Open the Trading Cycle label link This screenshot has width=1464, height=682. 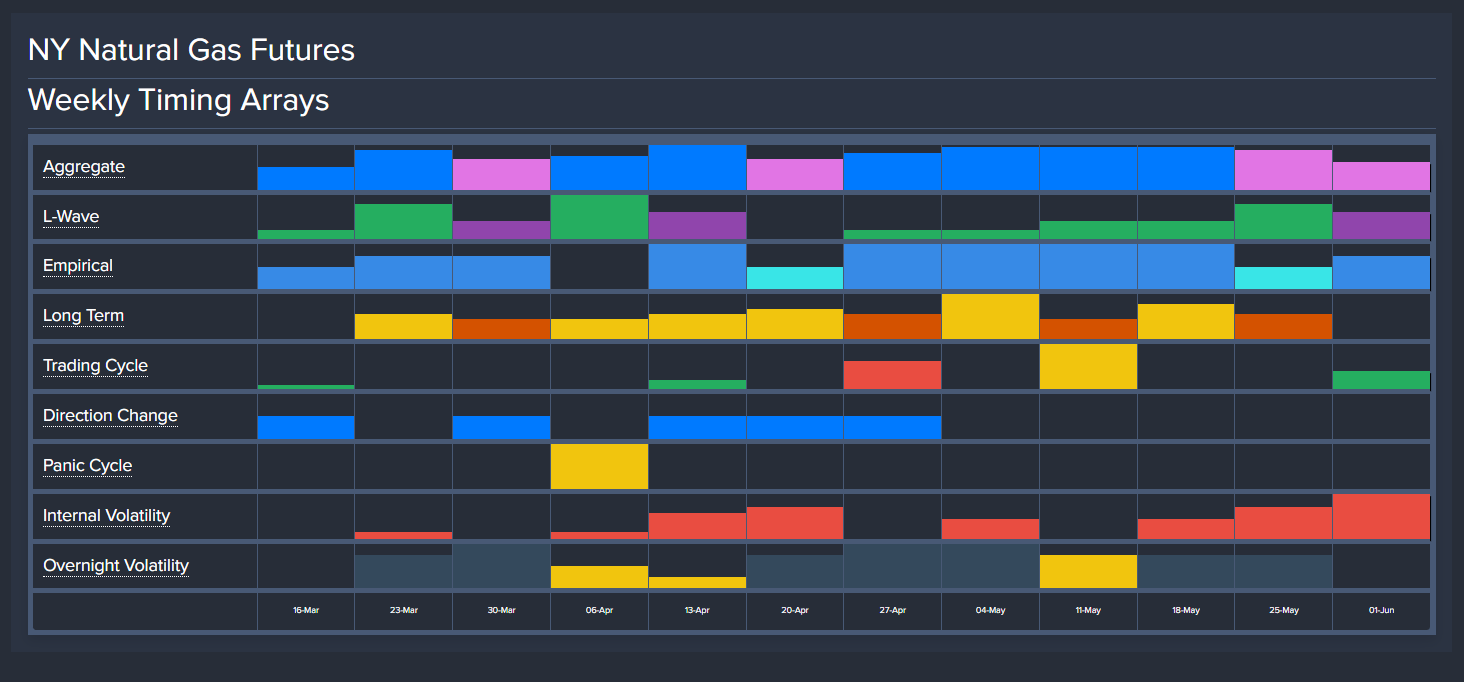(95, 366)
